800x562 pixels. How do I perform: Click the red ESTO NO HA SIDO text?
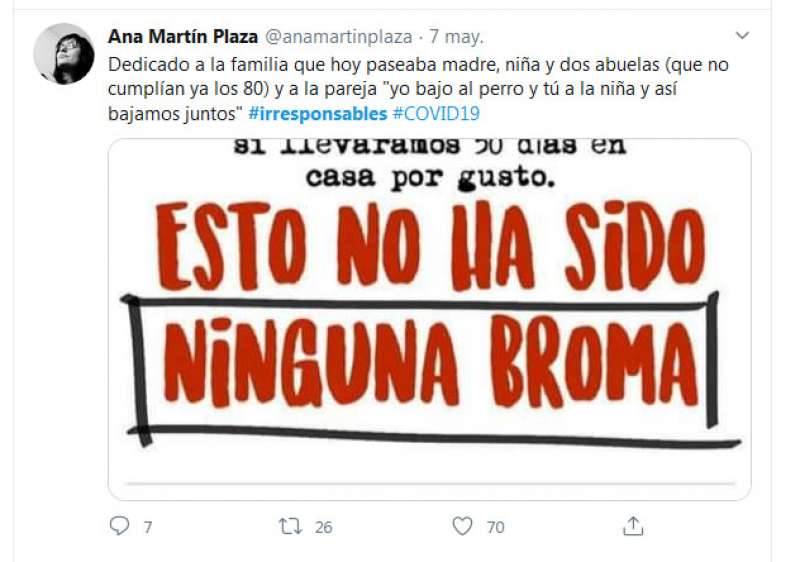[x=431, y=246]
